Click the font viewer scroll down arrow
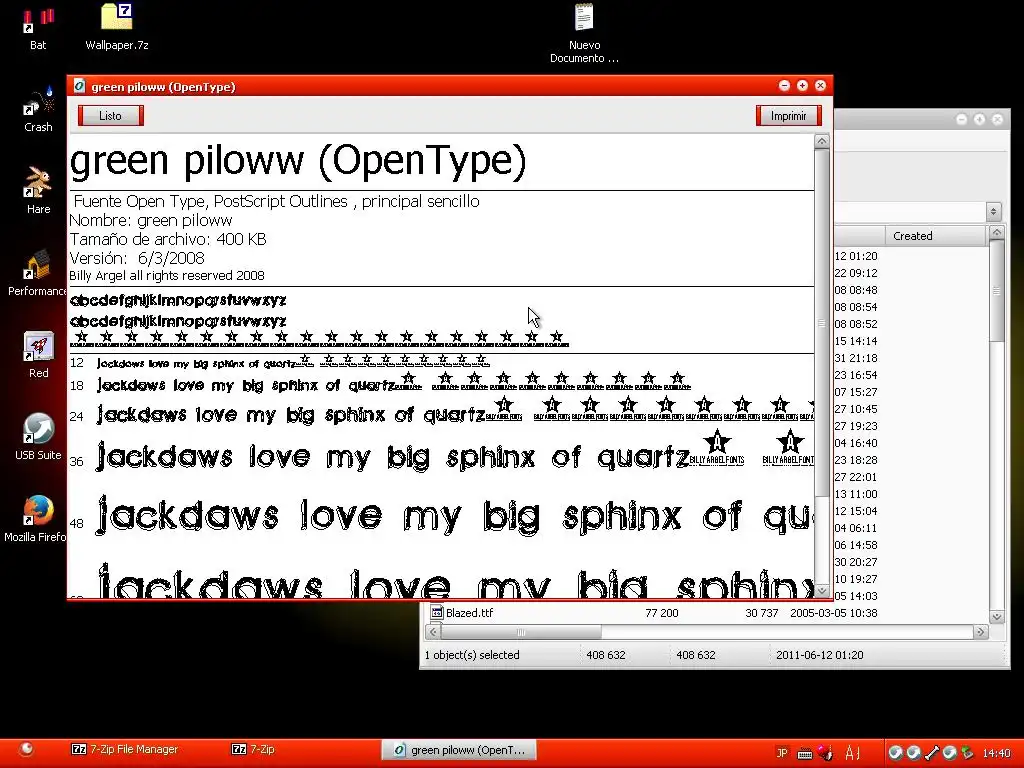Image resolution: width=1024 pixels, height=768 pixels. (x=822, y=590)
